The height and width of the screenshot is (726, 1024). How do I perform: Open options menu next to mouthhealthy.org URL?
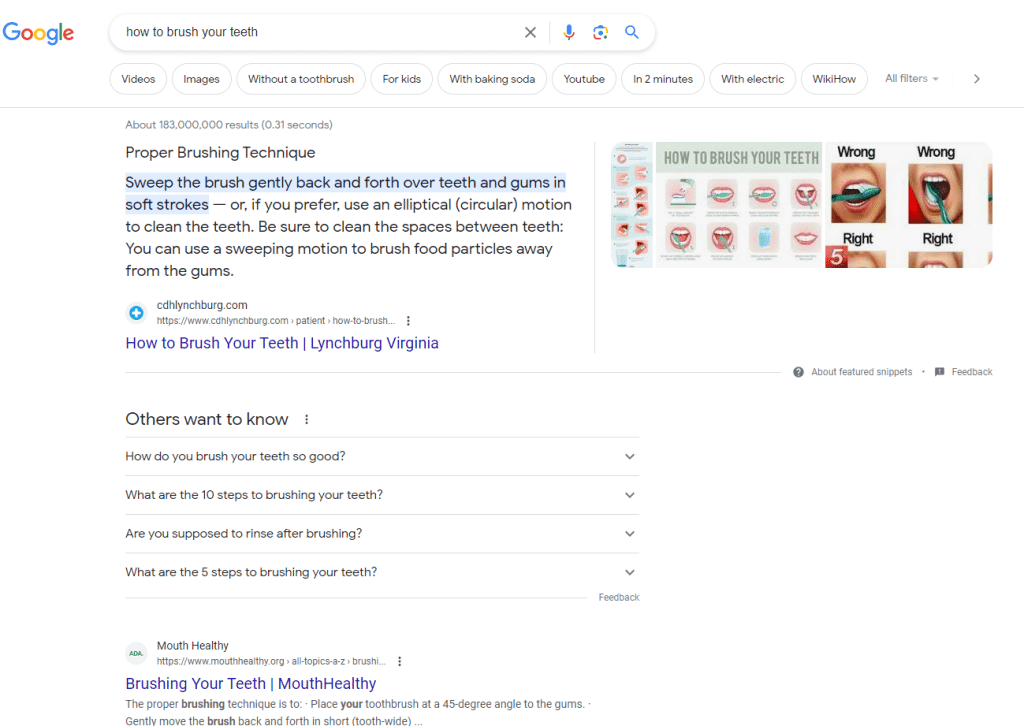(x=400, y=661)
